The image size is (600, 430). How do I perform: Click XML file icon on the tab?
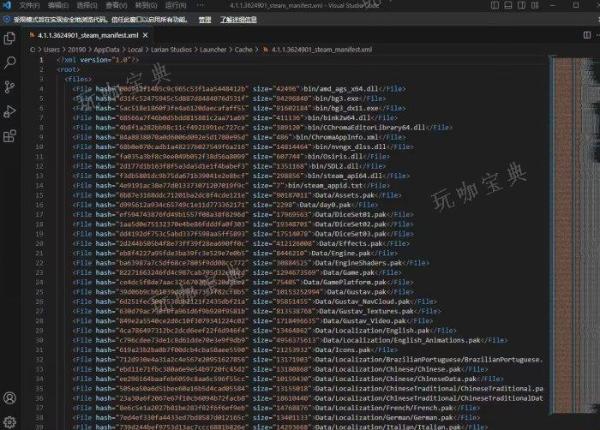tap(33, 35)
